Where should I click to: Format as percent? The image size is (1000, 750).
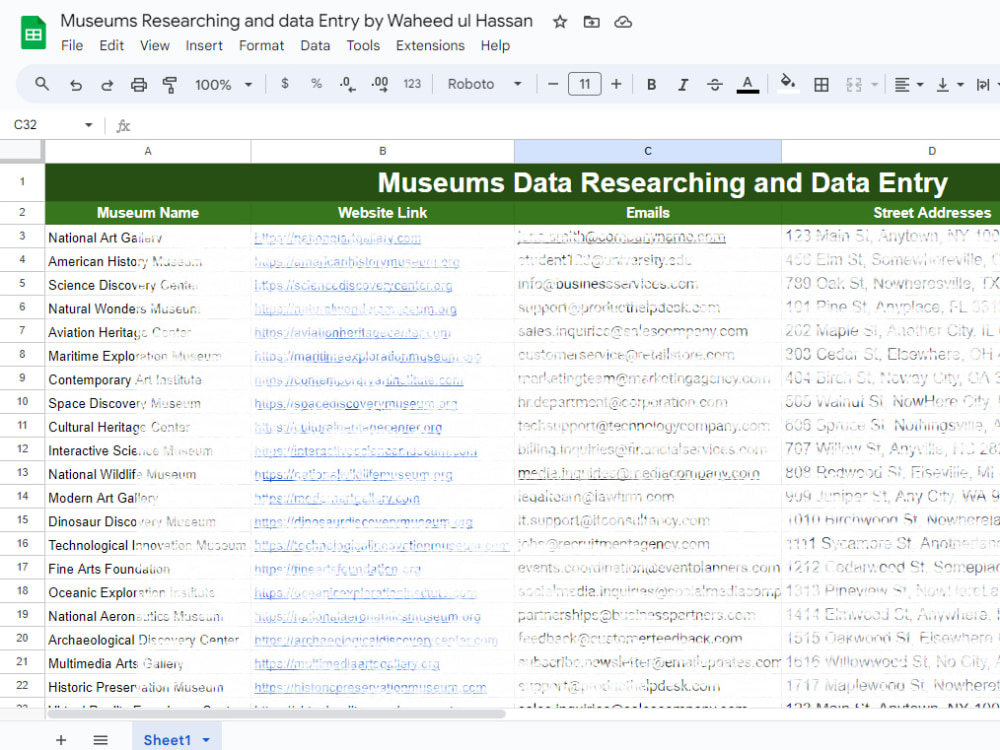(316, 84)
